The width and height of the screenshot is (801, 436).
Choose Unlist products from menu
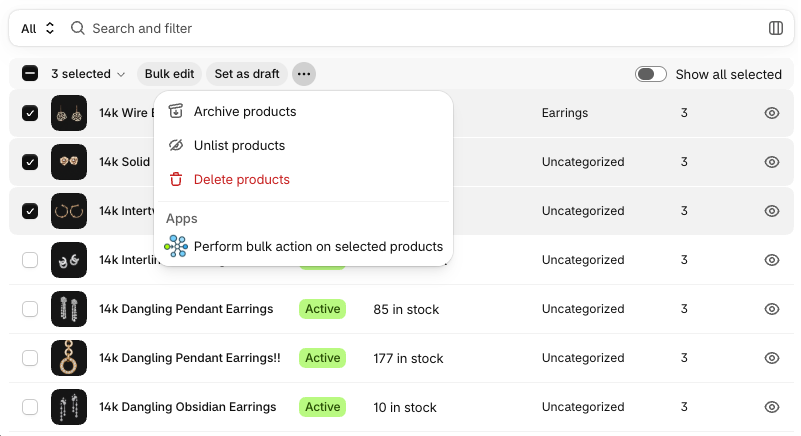pos(304,146)
